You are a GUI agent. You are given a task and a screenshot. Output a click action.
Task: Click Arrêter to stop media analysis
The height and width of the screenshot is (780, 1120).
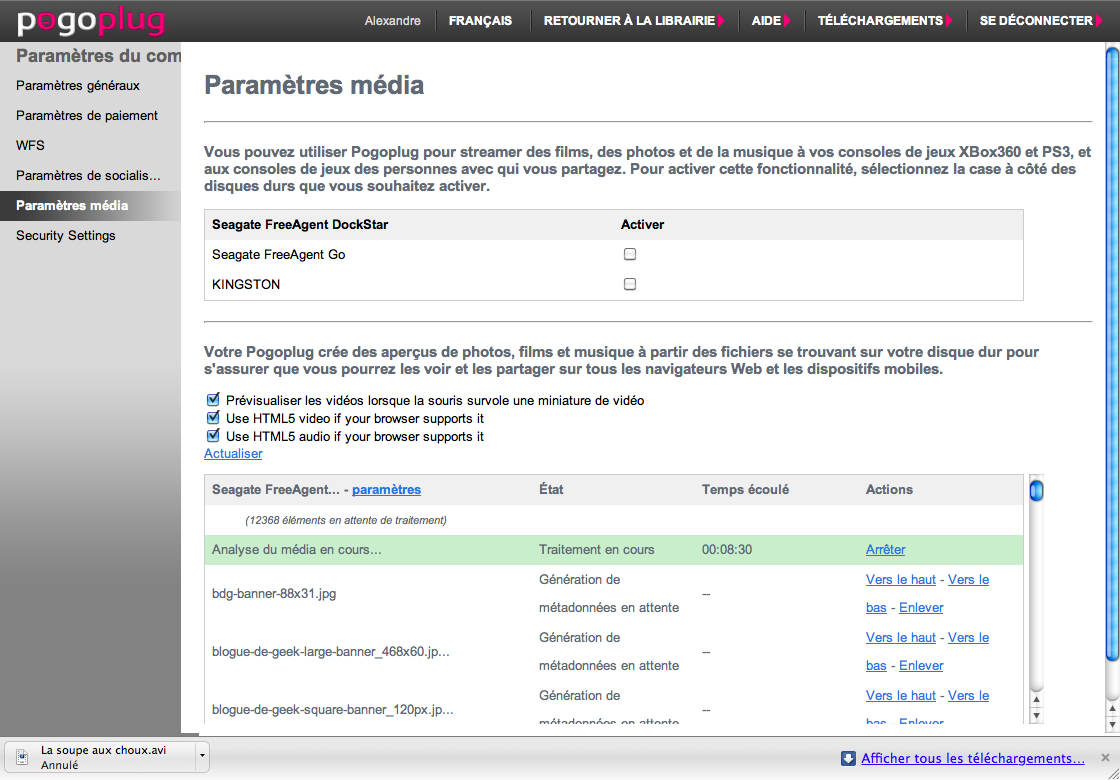click(x=885, y=549)
